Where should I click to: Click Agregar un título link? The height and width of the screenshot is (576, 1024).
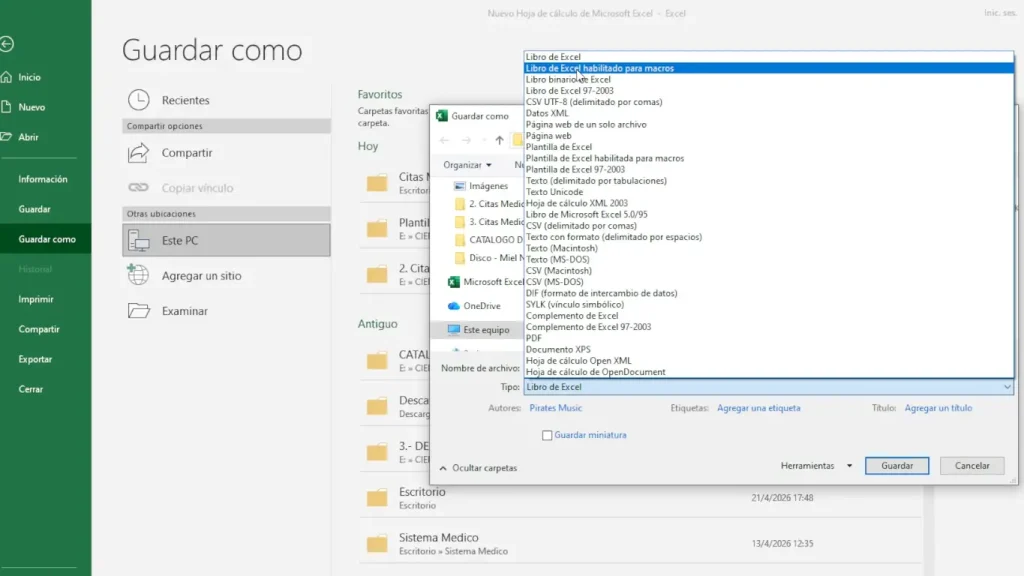(x=938, y=408)
